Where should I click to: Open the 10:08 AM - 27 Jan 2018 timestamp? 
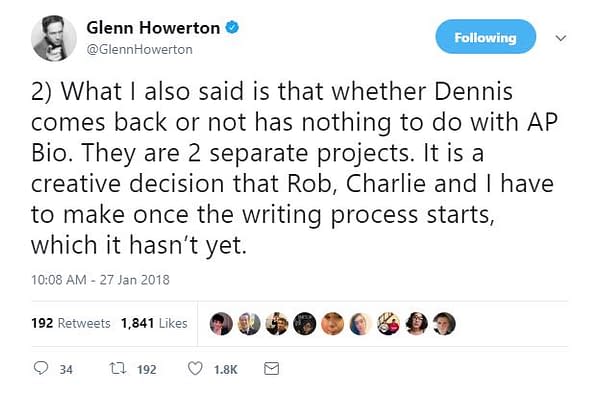point(100,280)
